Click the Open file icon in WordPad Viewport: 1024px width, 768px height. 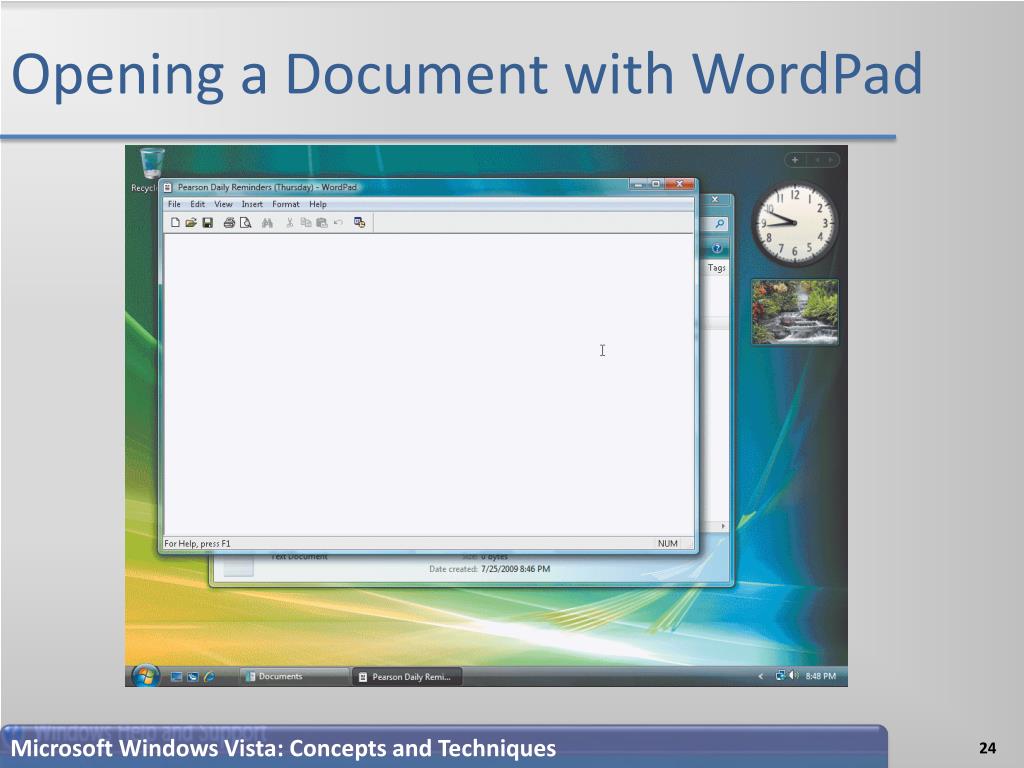click(x=191, y=223)
